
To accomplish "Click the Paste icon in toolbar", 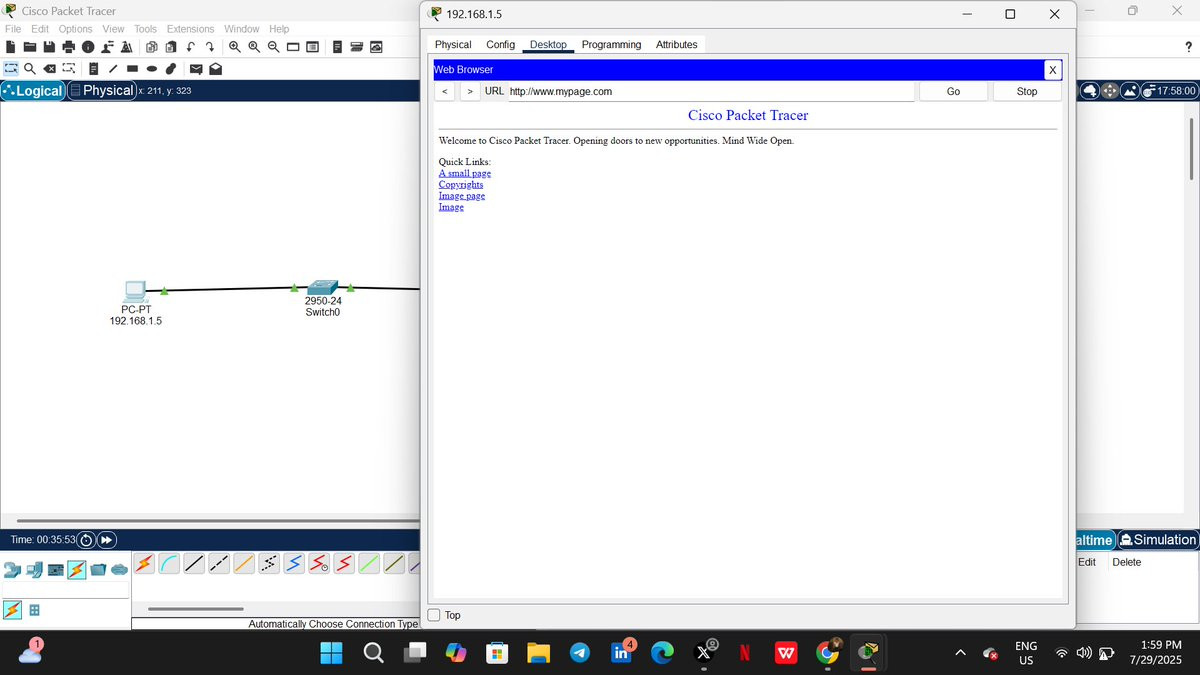I will coord(171,47).
